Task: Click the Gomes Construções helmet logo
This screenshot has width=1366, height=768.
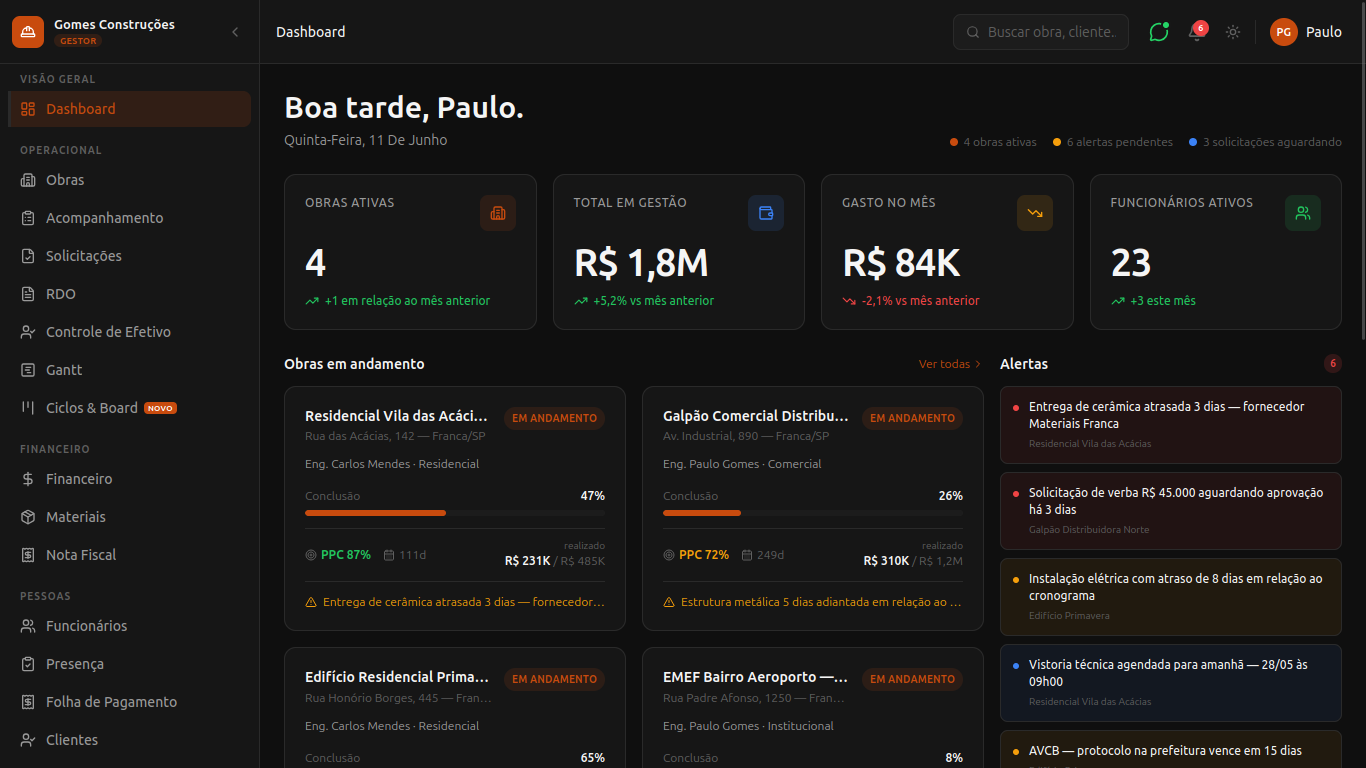Action: tap(28, 32)
